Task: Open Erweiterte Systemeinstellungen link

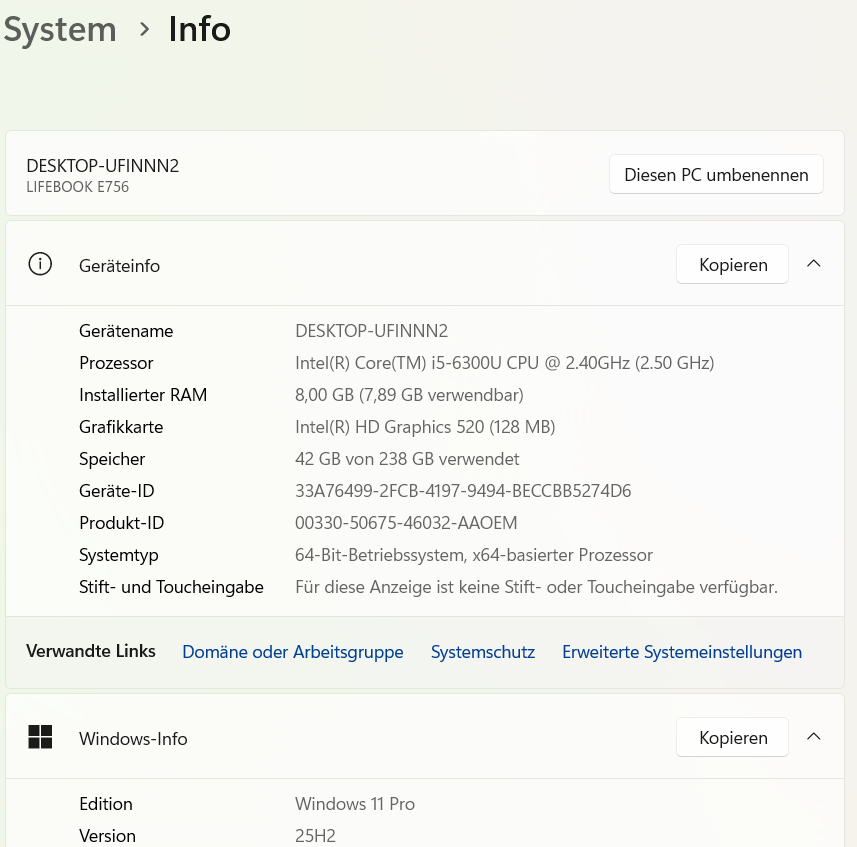Action: (682, 652)
